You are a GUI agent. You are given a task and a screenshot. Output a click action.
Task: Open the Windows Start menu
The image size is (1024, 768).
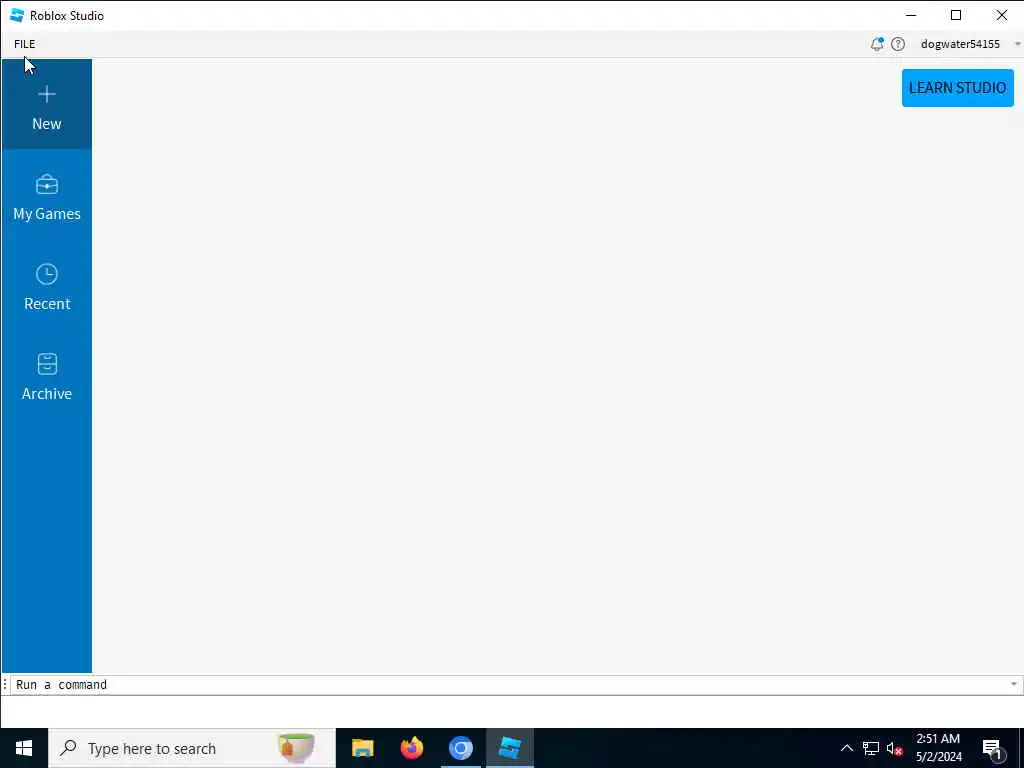[24, 748]
